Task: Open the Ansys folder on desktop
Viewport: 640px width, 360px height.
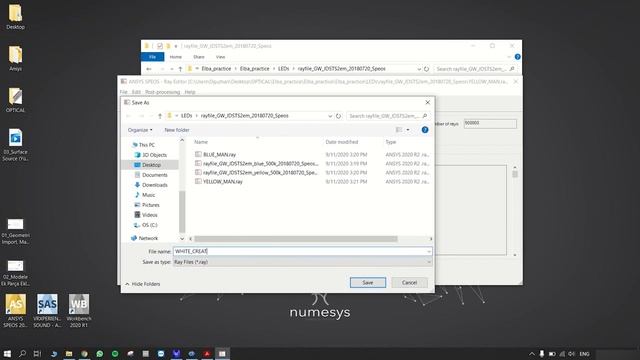Action: (16, 58)
